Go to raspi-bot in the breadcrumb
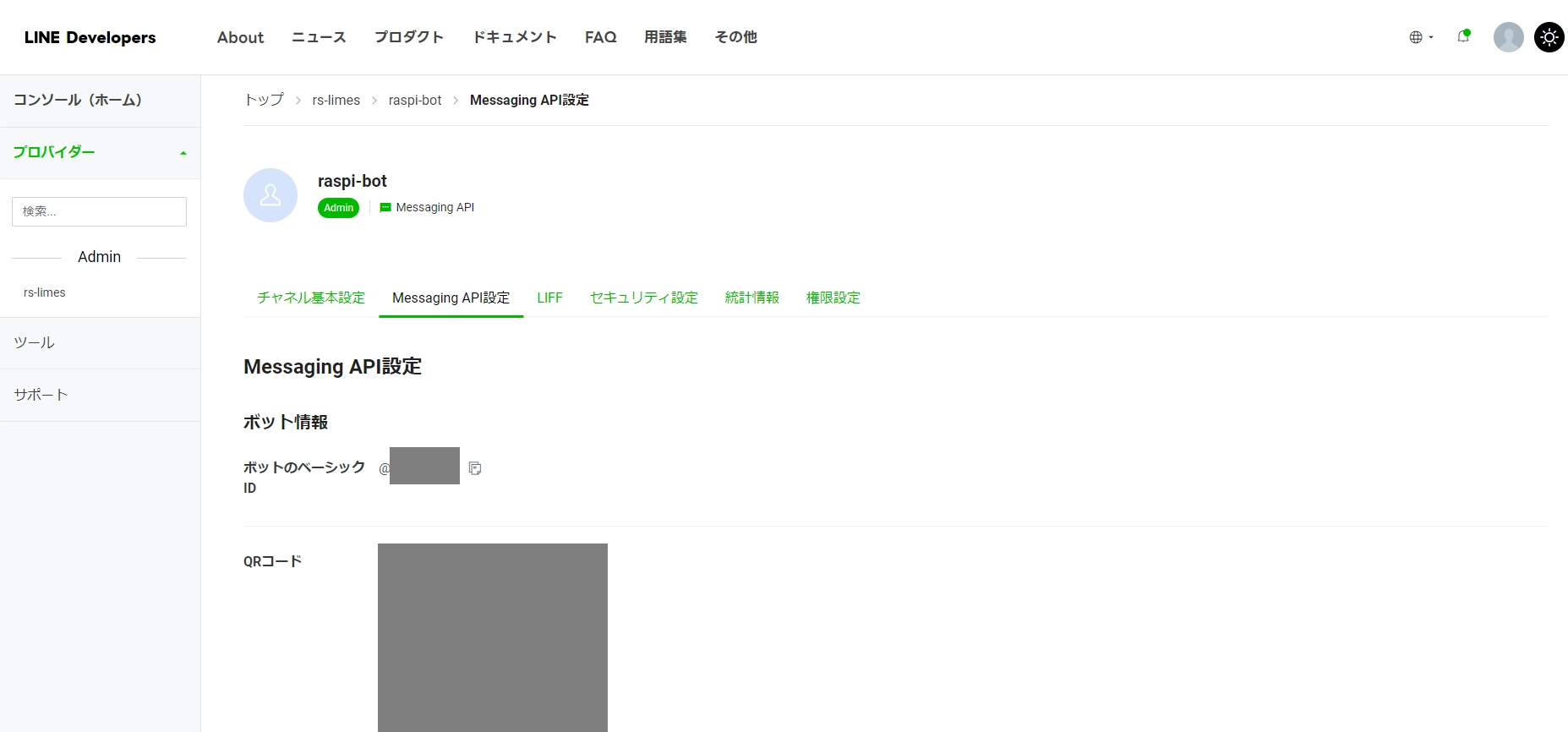This screenshot has height=732, width=1568. [414, 100]
